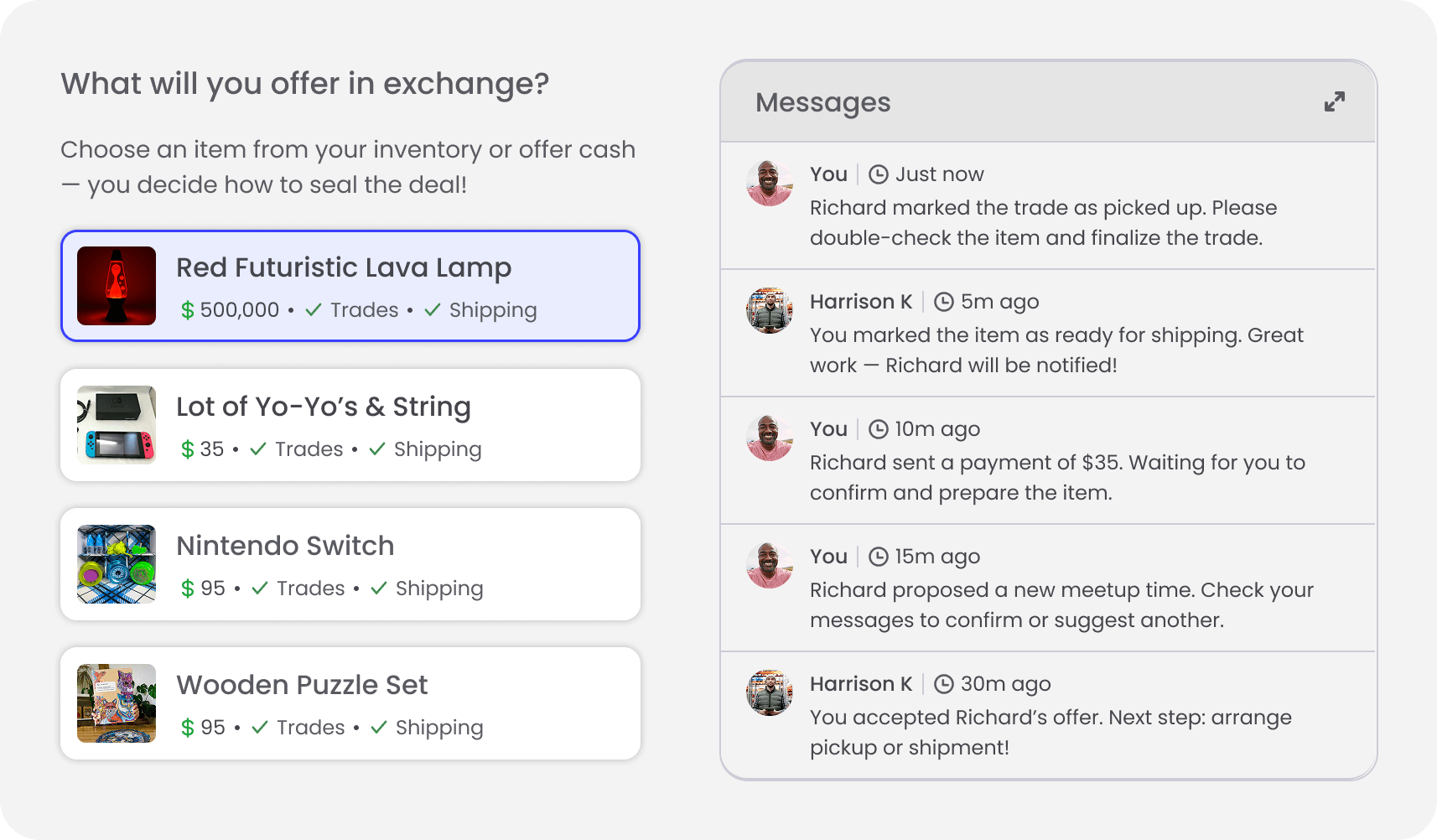This screenshot has height=840, width=1437.
Task: Click the clock icon beside 15m ago
Action: point(878,557)
